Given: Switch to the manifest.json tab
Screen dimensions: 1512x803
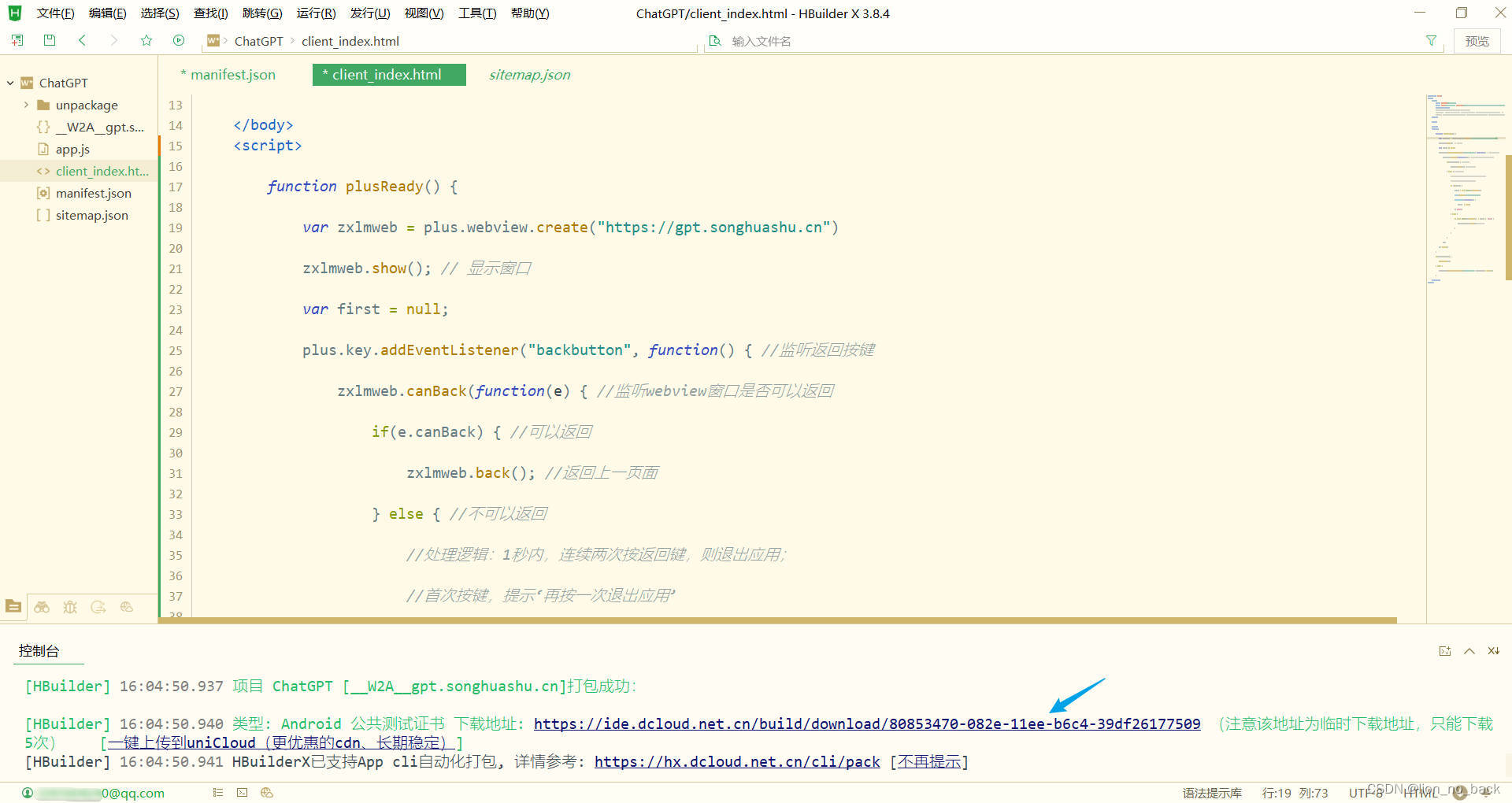Looking at the screenshot, I should click(x=228, y=75).
